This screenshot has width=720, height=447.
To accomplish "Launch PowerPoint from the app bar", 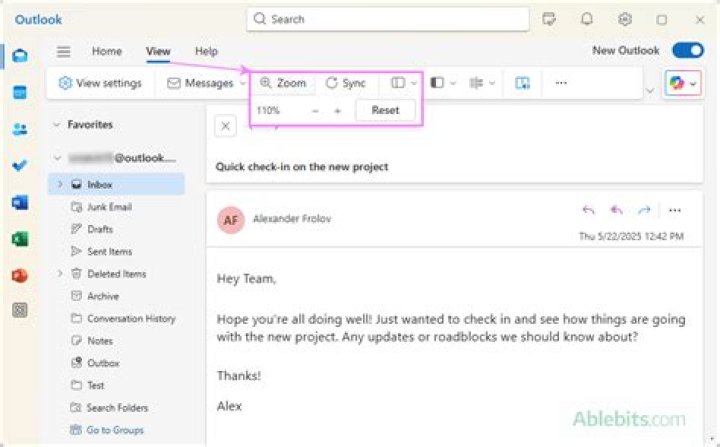I will [20, 276].
